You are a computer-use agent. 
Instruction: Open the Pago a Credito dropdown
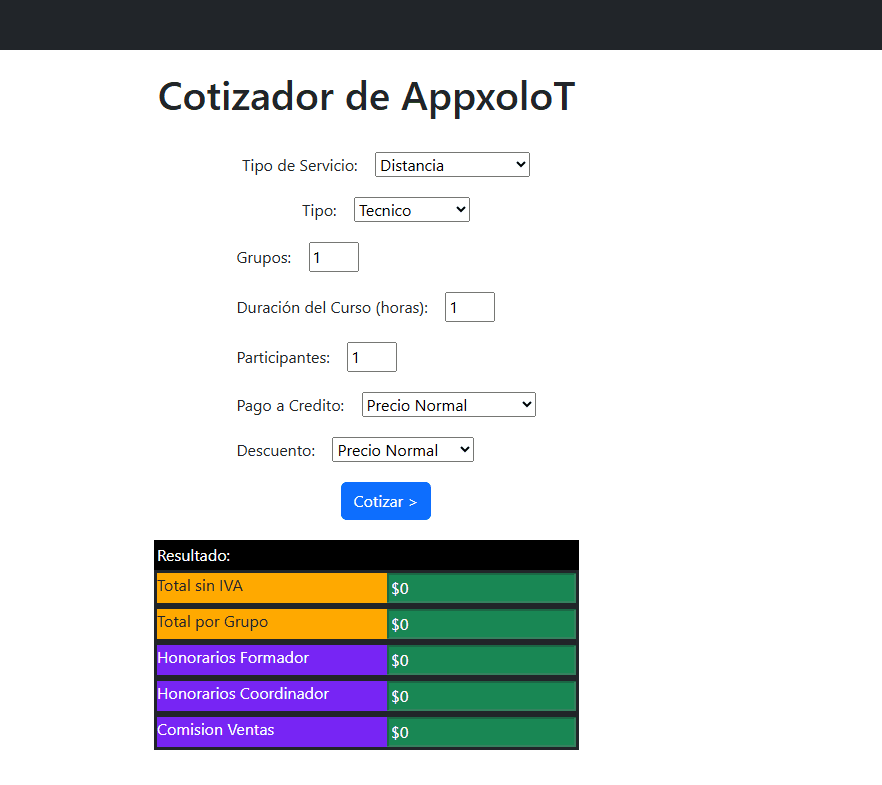pyautogui.click(x=448, y=405)
